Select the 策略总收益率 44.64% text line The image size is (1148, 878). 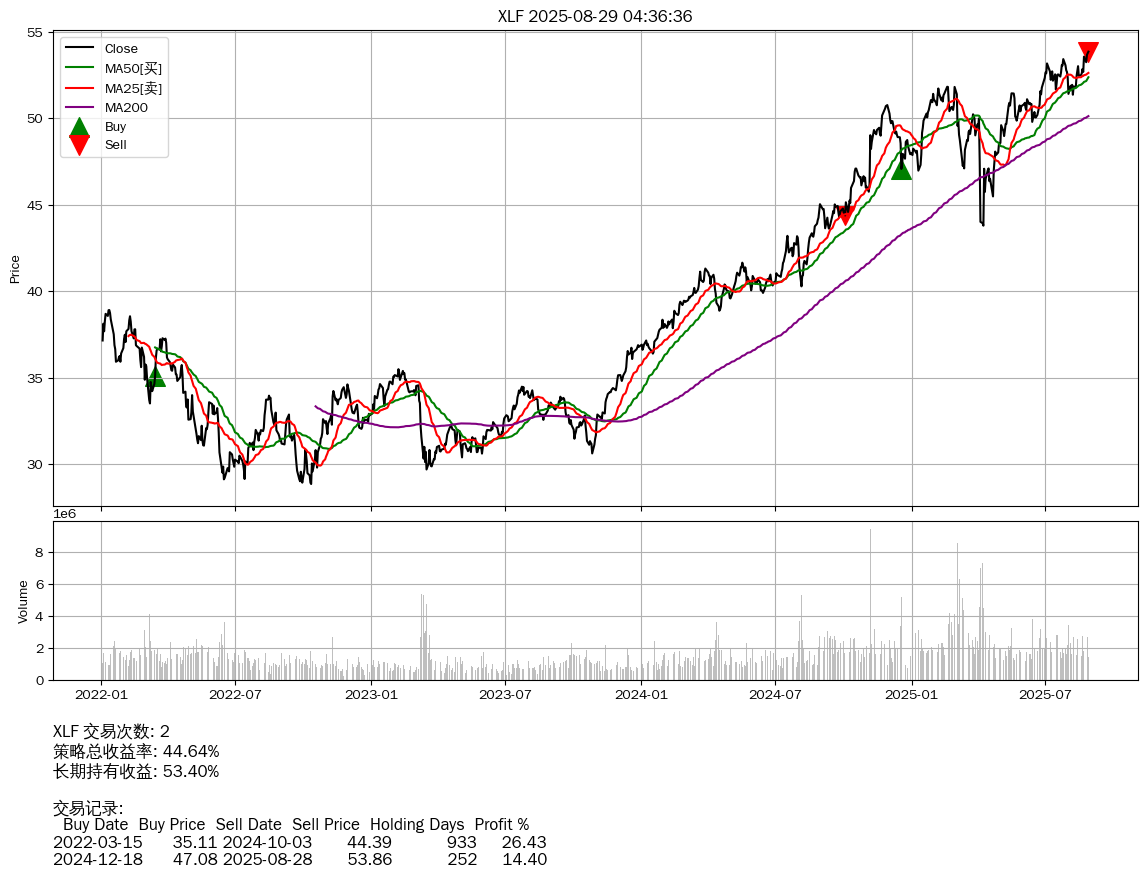click(136, 751)
